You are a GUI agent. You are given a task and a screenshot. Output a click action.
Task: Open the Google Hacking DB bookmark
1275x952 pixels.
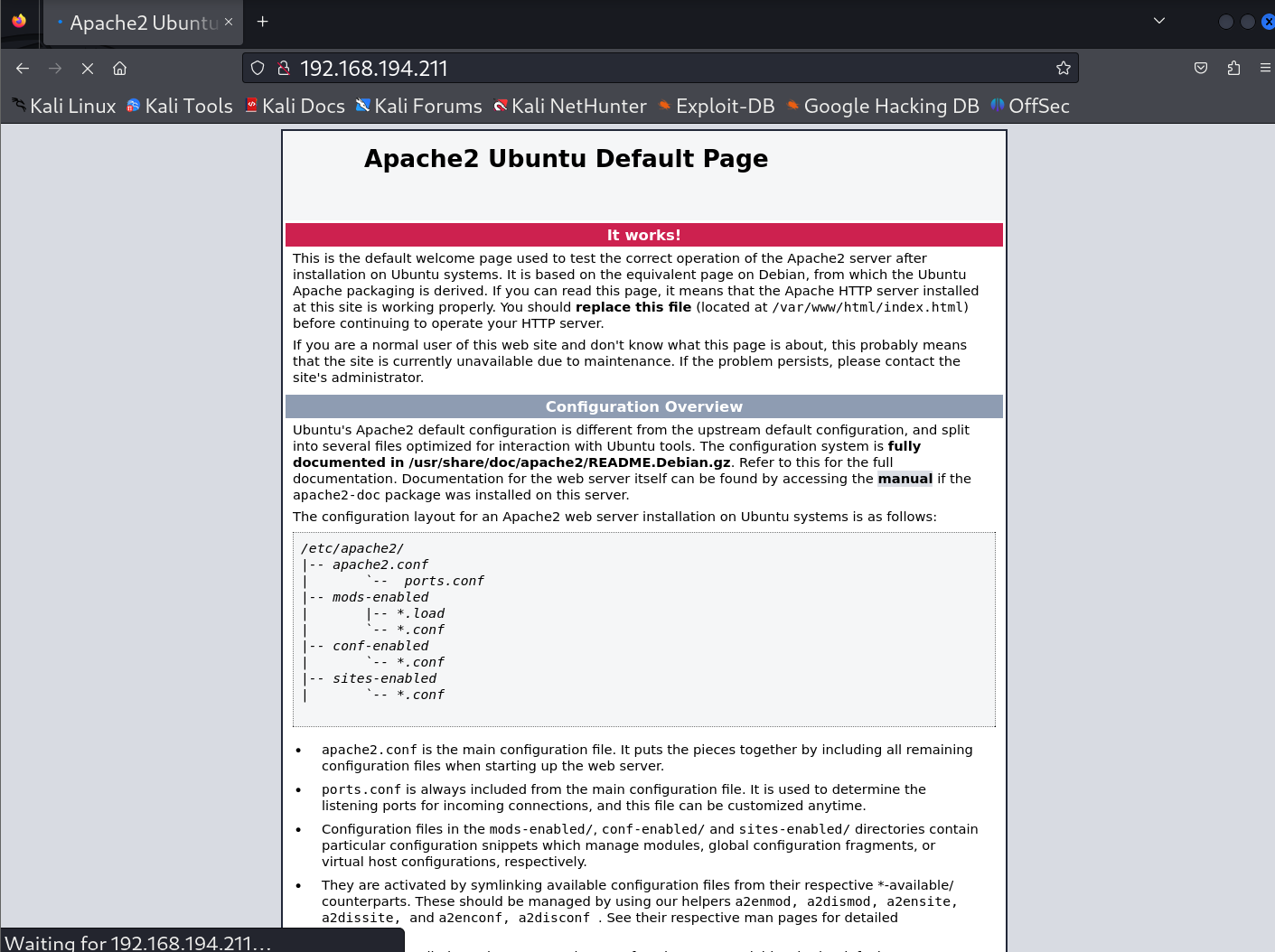tap(883, 106)
